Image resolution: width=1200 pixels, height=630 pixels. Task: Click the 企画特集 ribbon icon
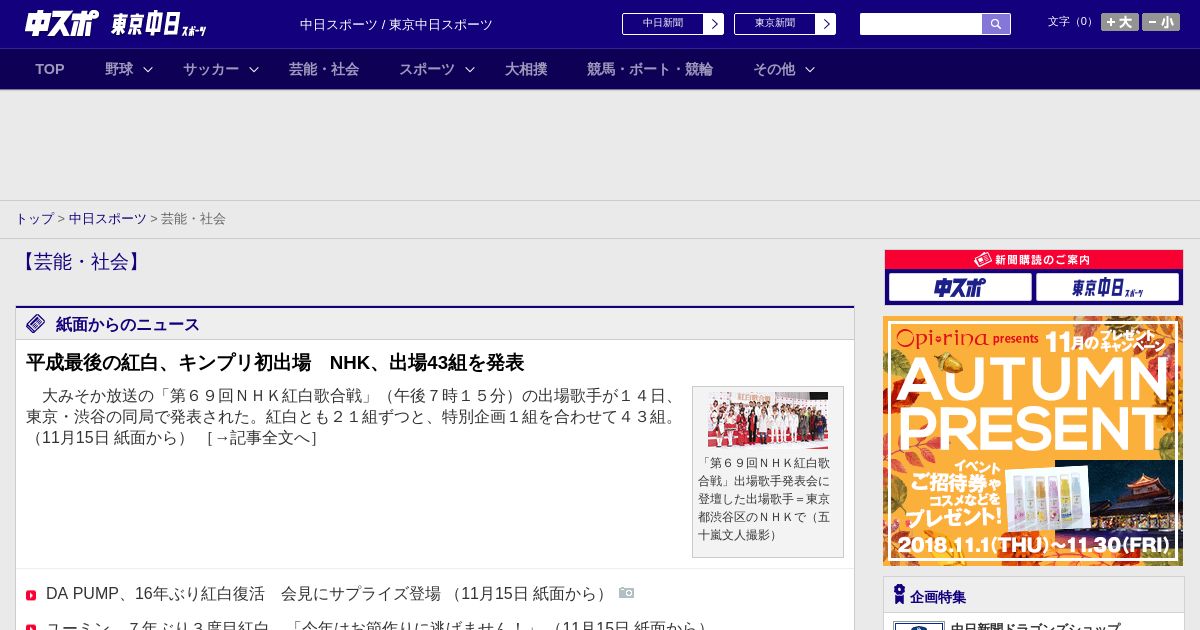(x=899, y=595)
